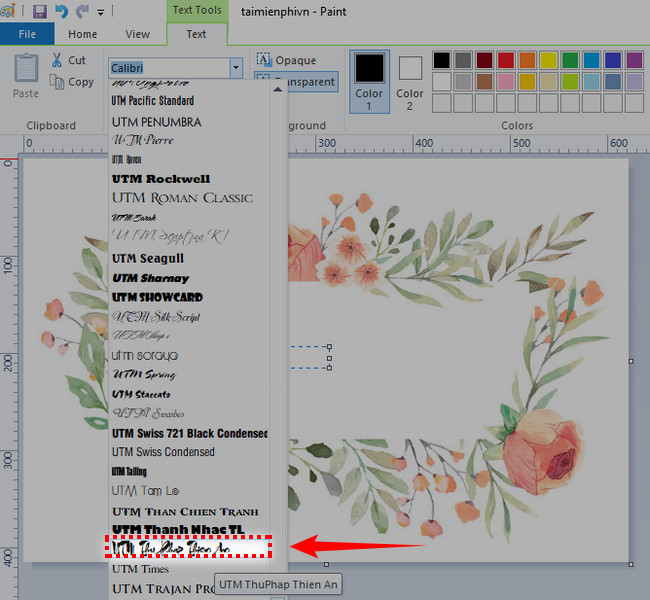Pick the yellow color swatch

(548, 60)
